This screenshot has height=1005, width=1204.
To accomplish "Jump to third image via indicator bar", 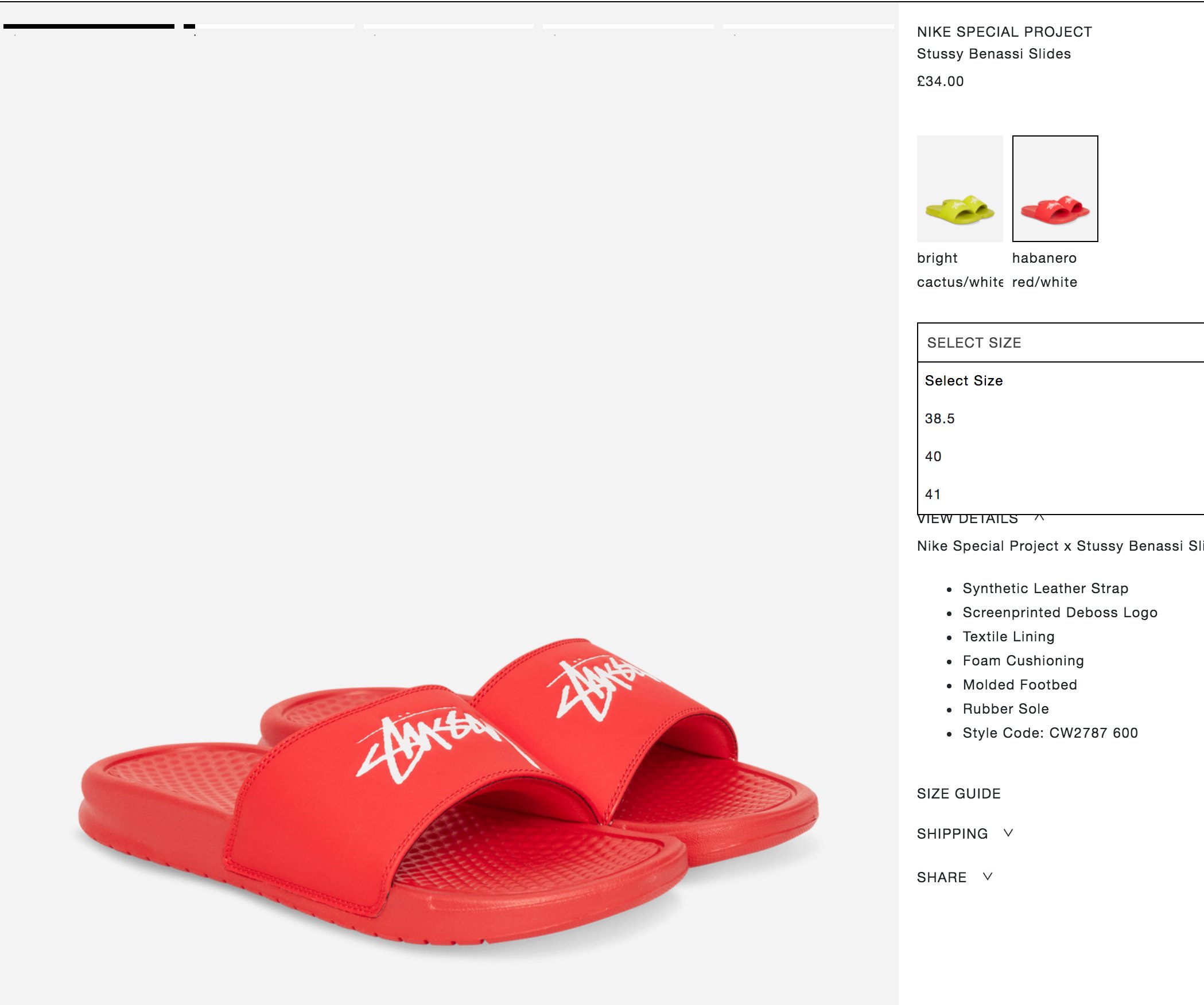I will (x=449, y=26).
